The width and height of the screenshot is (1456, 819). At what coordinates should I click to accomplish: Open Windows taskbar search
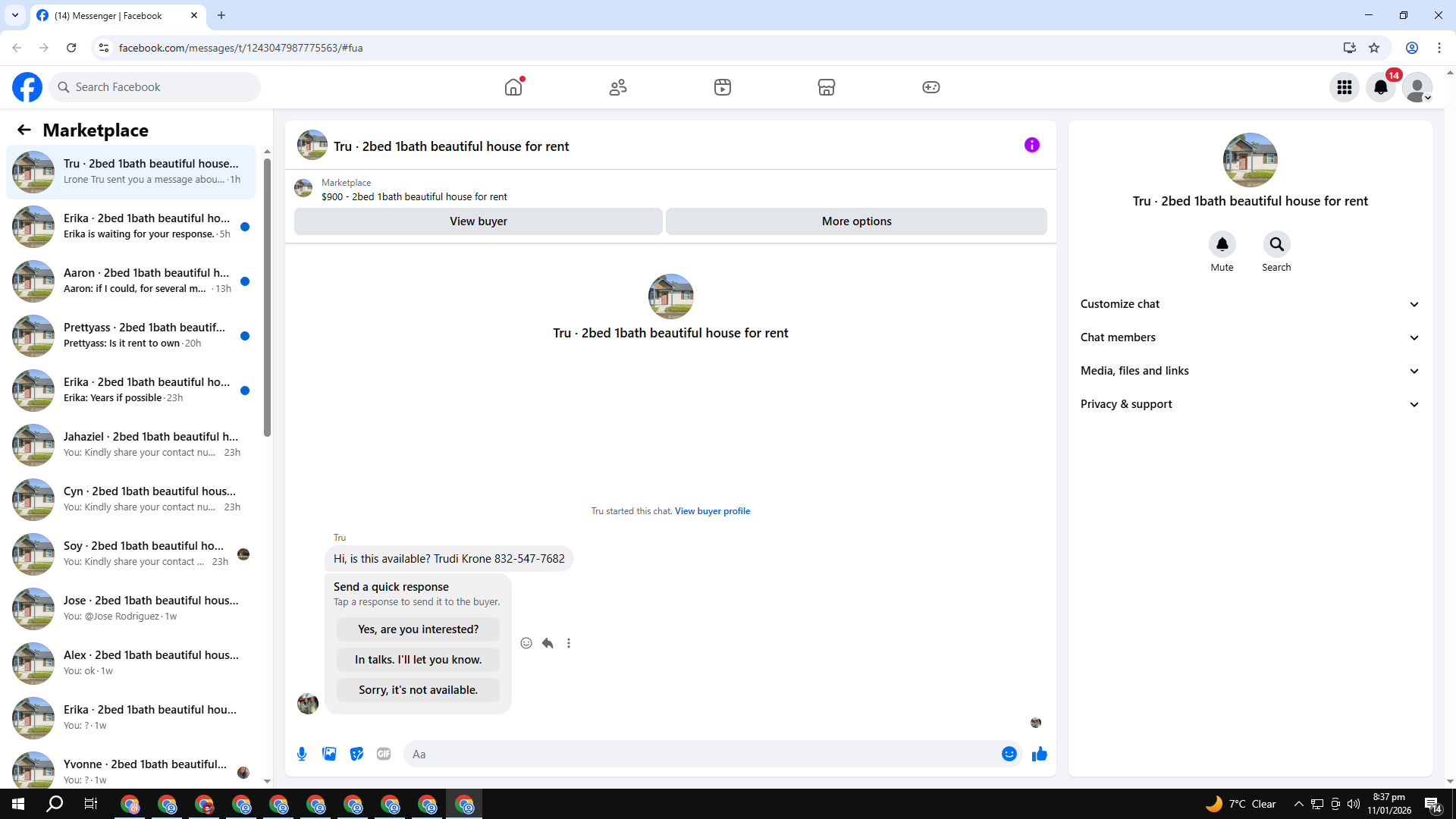[55, 804]
